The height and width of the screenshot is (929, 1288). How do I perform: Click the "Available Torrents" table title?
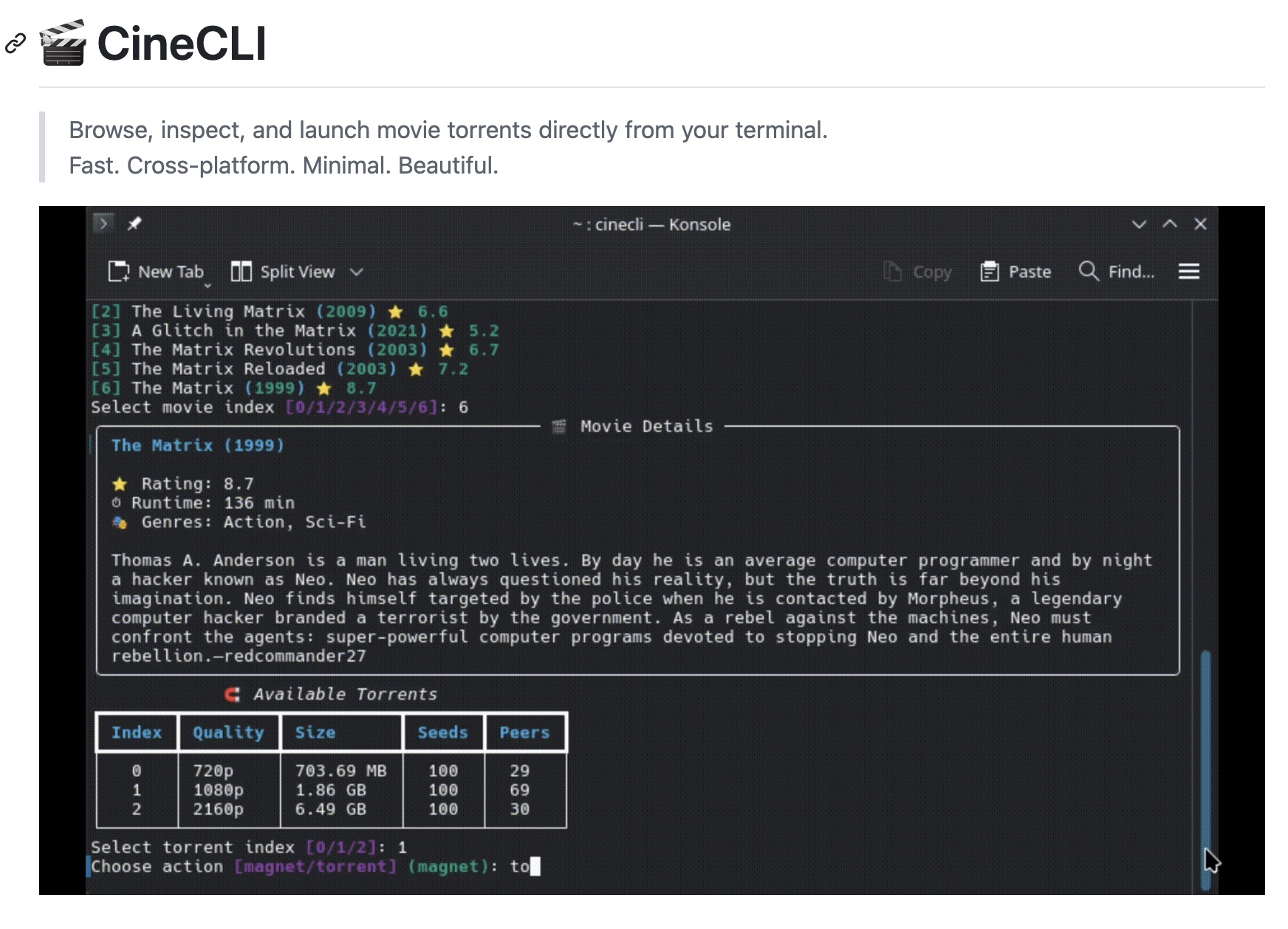coord(346,694)
